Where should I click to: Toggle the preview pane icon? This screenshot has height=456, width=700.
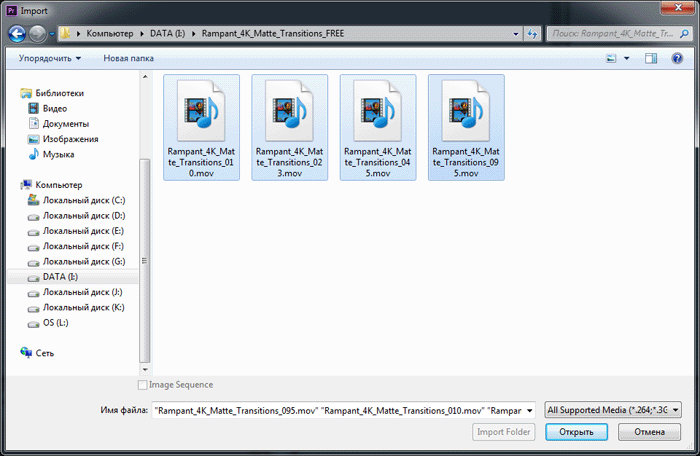tap(651, 58)
